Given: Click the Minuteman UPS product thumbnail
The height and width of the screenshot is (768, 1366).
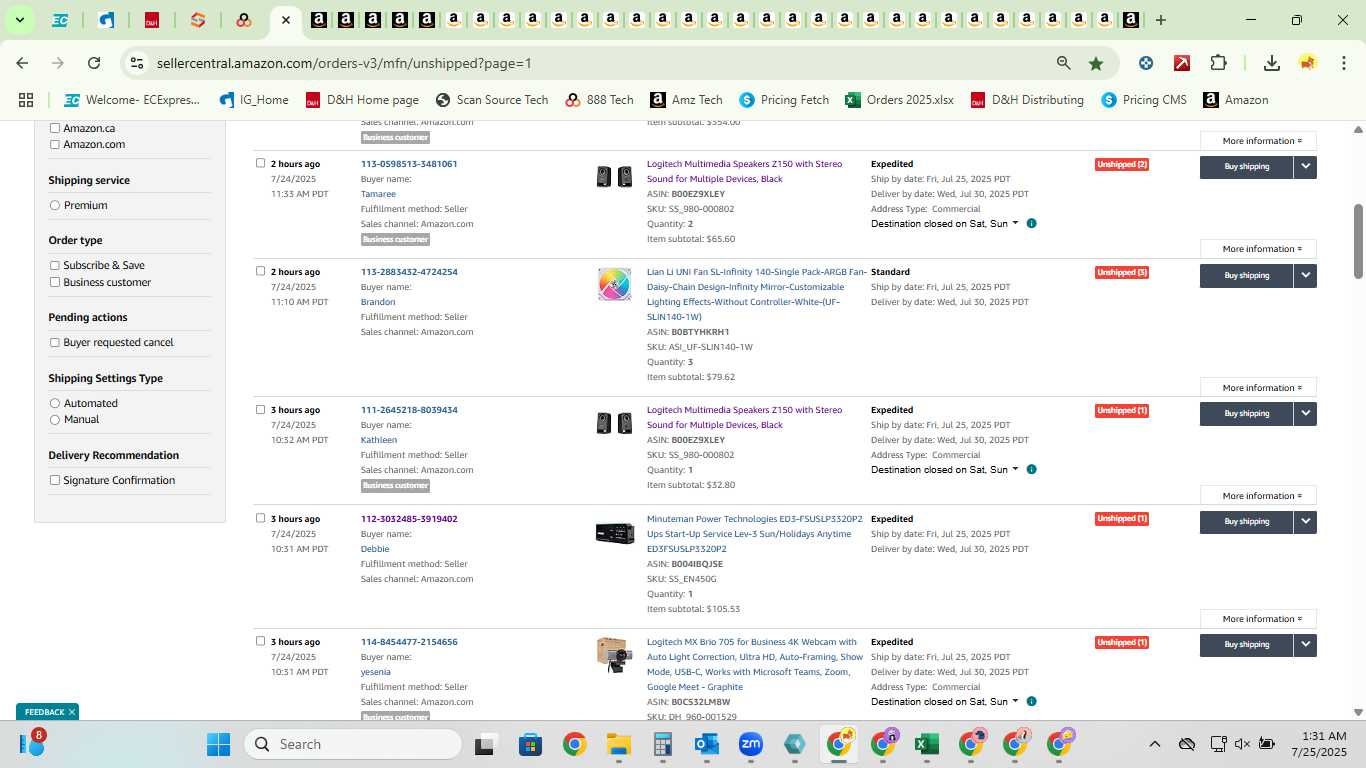Looking at the screenshot, I should tap(614, 533).
